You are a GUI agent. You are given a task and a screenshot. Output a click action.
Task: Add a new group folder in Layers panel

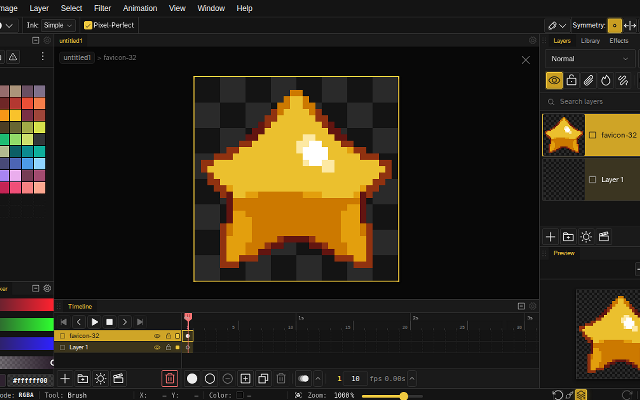568,237
